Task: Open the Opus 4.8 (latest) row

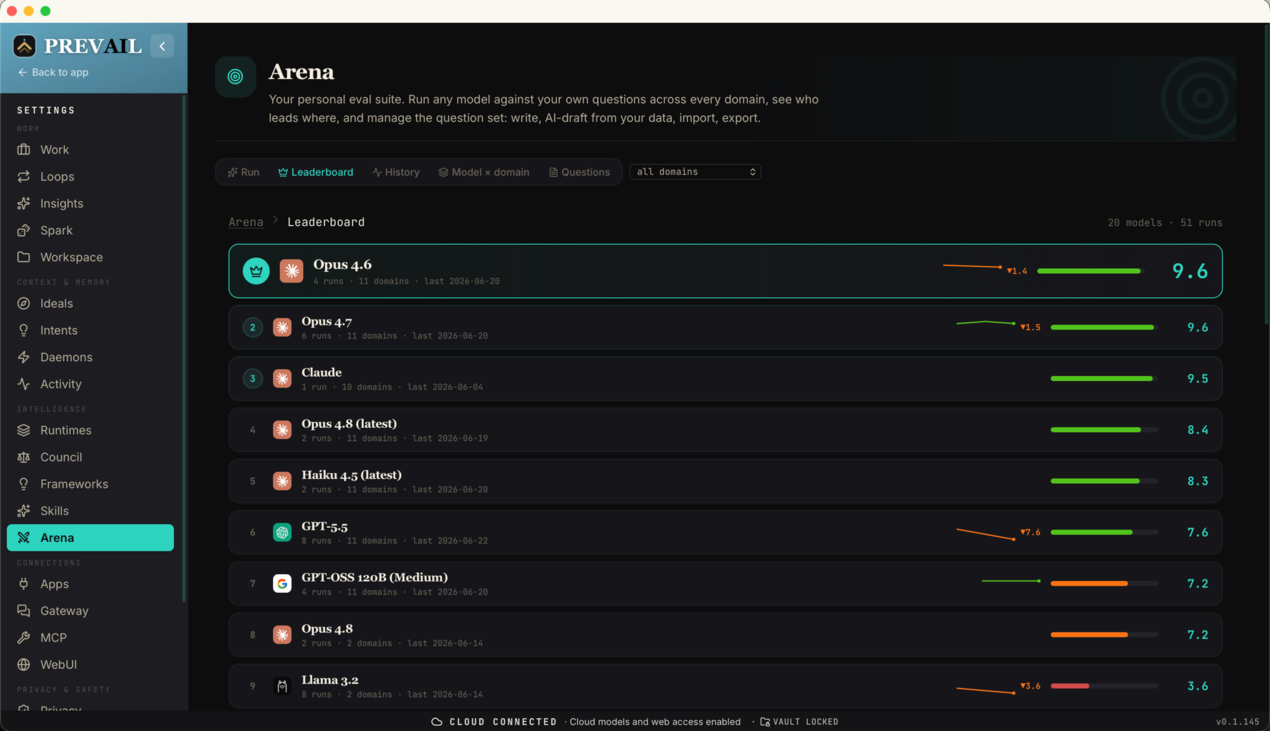Action: (725, 430)
